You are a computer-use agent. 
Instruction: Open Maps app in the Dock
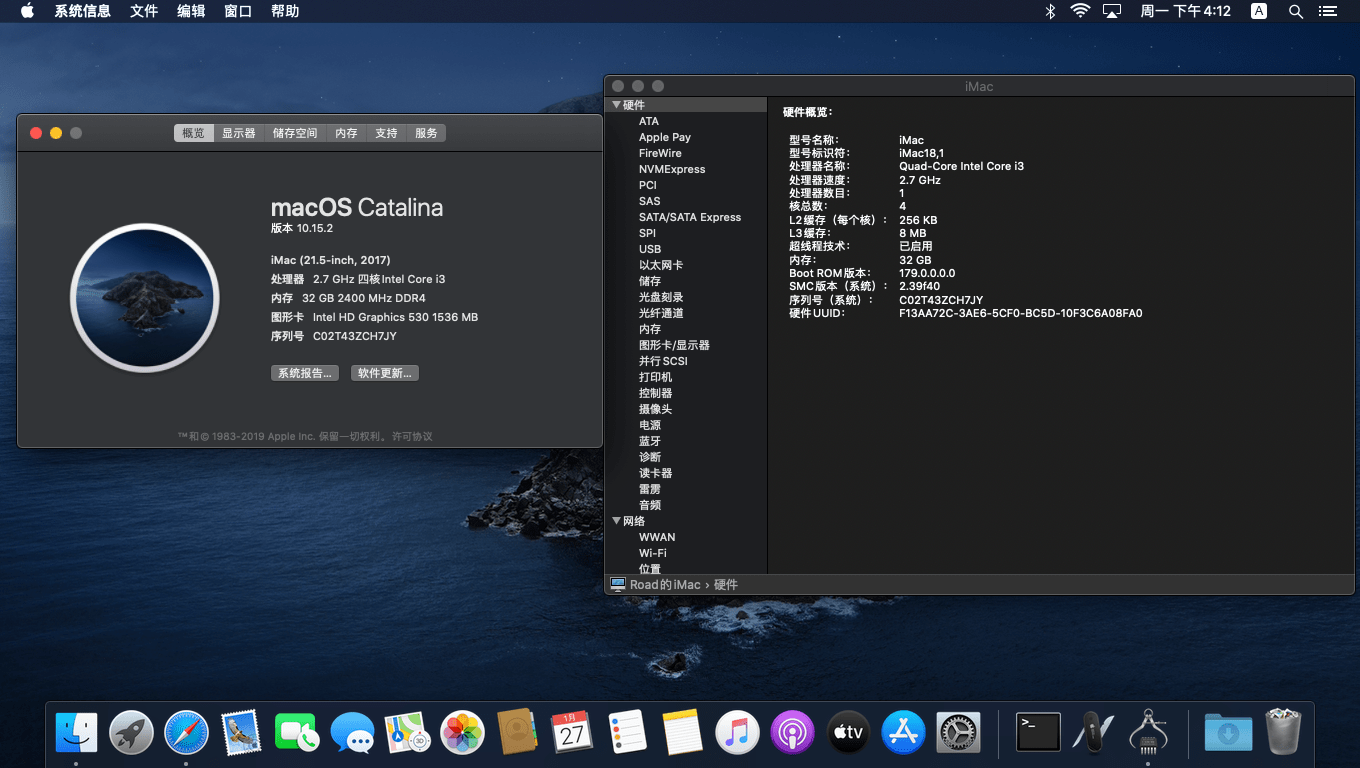407,733
